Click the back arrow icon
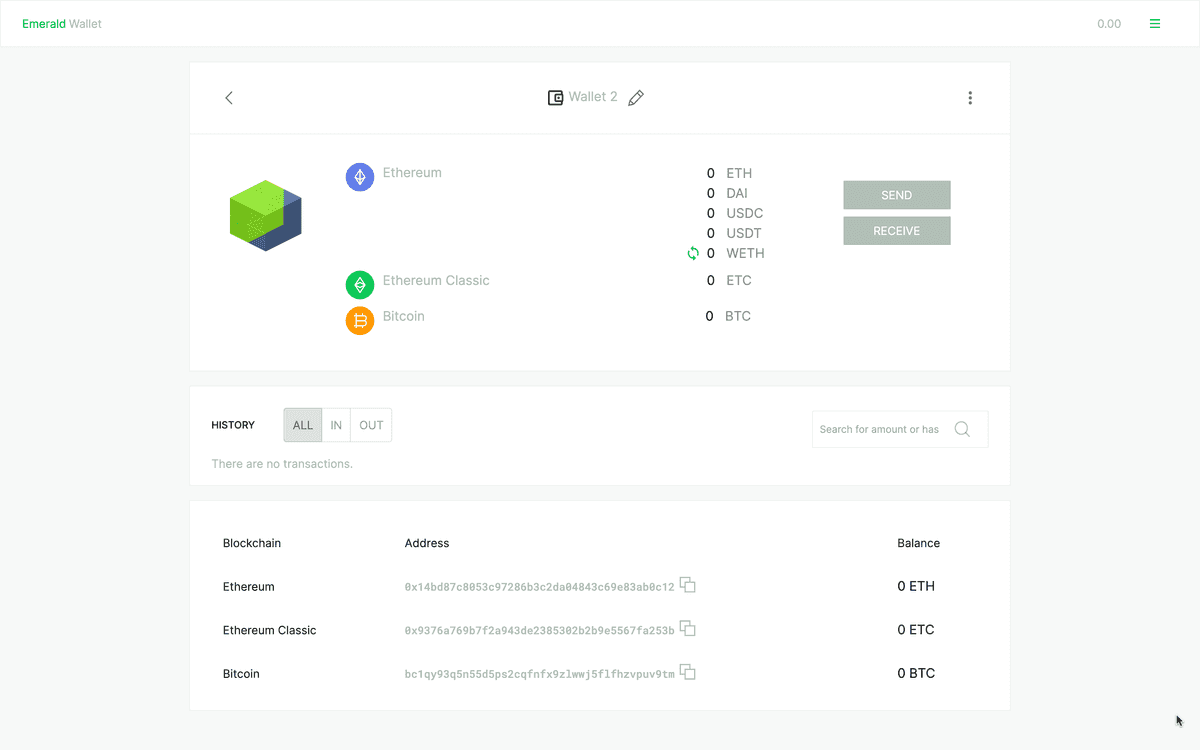The width and height of the screenshot is (1200, 750). (229, 98)
